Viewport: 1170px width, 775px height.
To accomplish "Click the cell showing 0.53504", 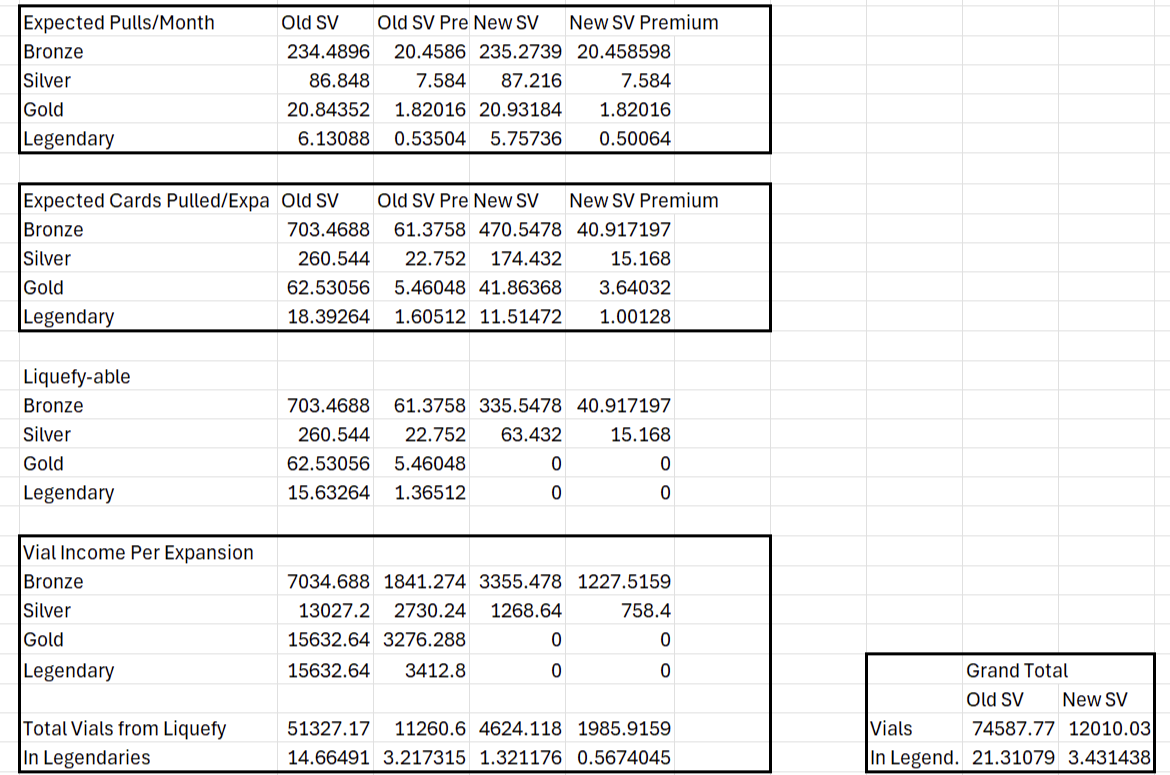I will [422, 139].
